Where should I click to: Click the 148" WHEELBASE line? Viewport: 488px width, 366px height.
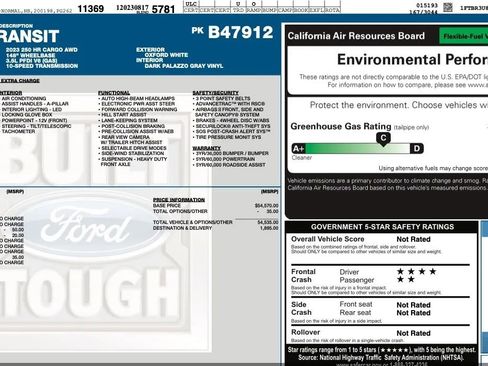pos(30,55)
